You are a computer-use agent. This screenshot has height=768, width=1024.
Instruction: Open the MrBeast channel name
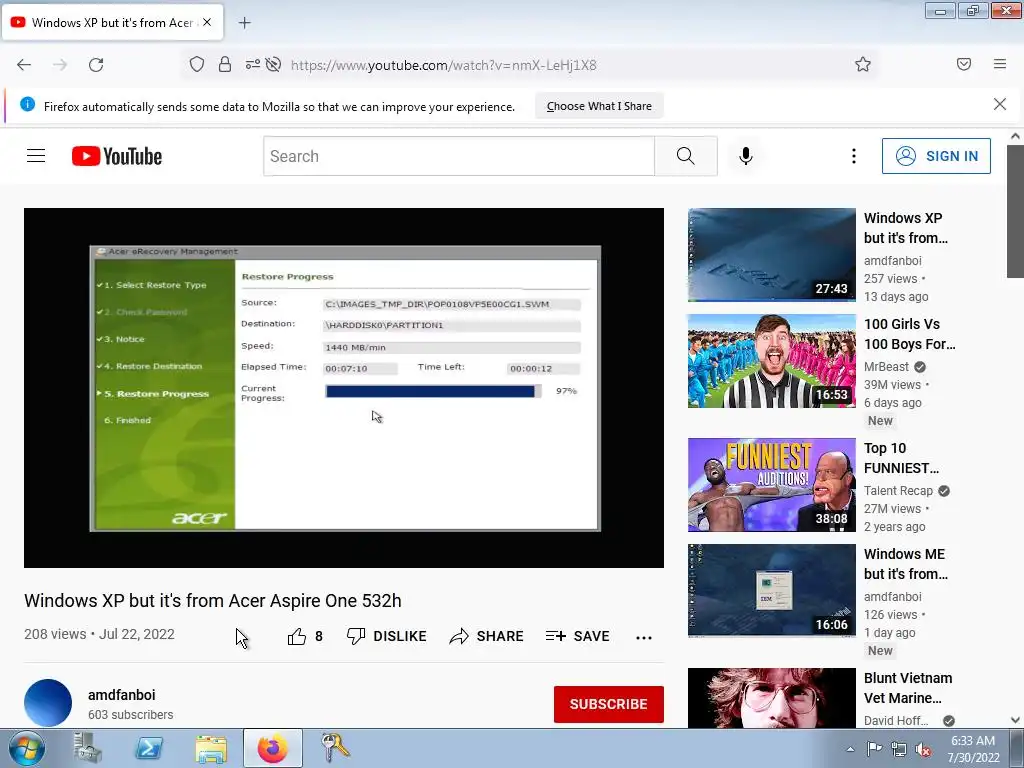pos(886,366)
